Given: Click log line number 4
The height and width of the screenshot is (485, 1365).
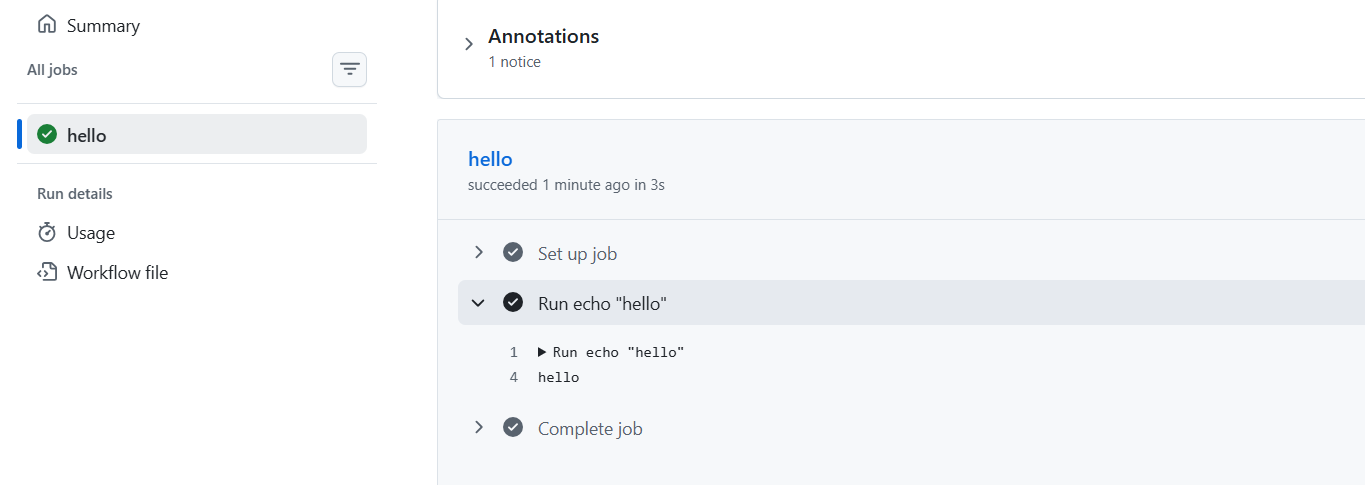Looking at the screenshot, I should (513, 377).
